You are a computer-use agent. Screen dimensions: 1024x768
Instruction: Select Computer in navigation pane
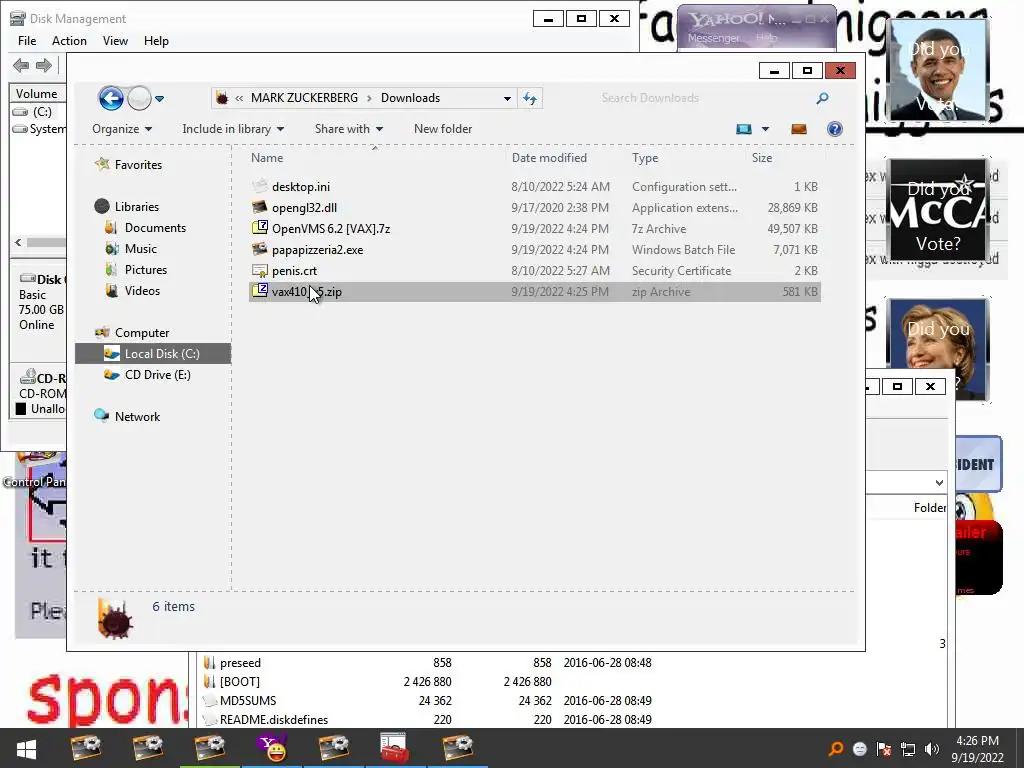(x=142, y=333)
